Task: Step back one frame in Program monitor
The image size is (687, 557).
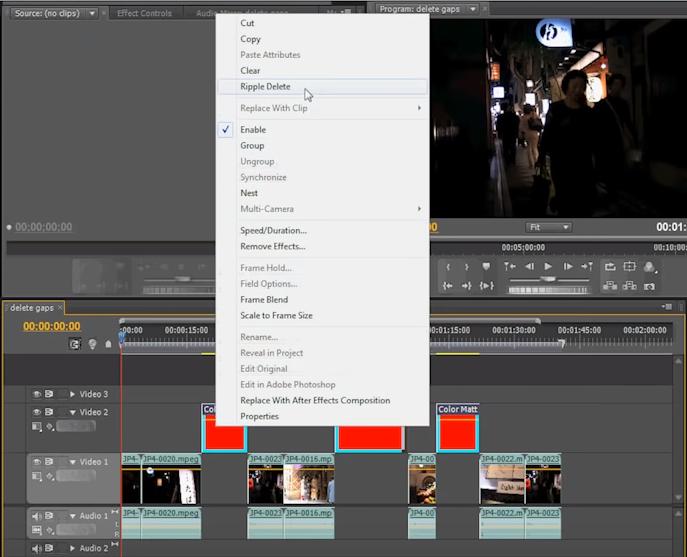Action: (529, 267)
